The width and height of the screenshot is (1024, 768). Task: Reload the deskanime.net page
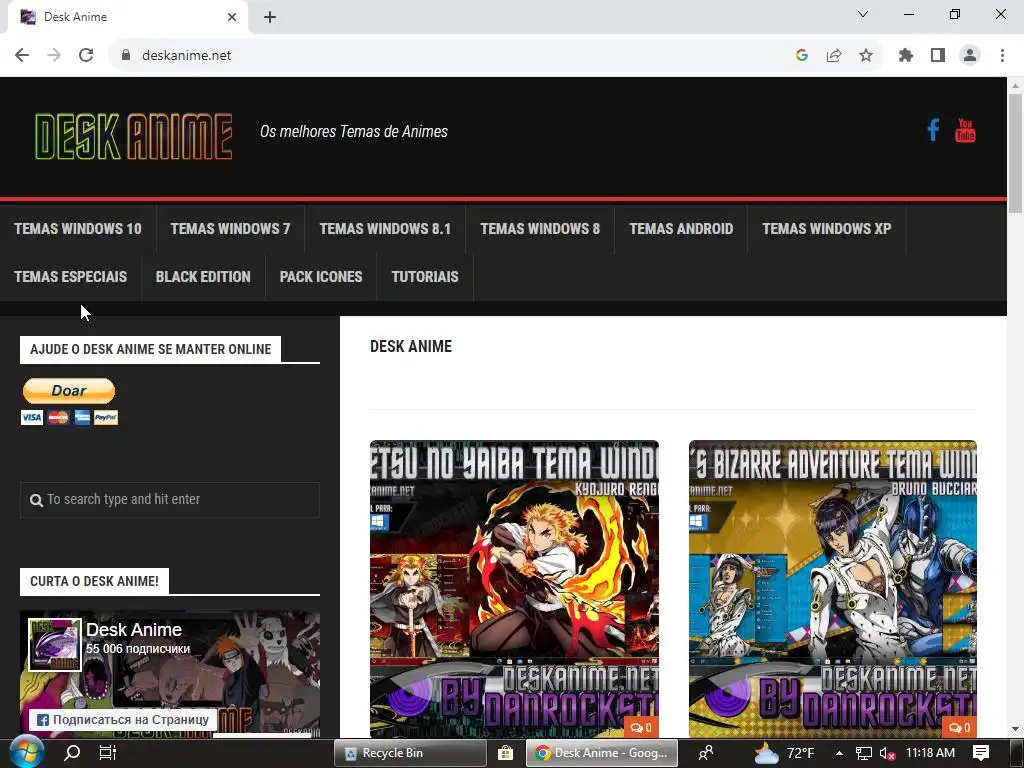(86, 56)
